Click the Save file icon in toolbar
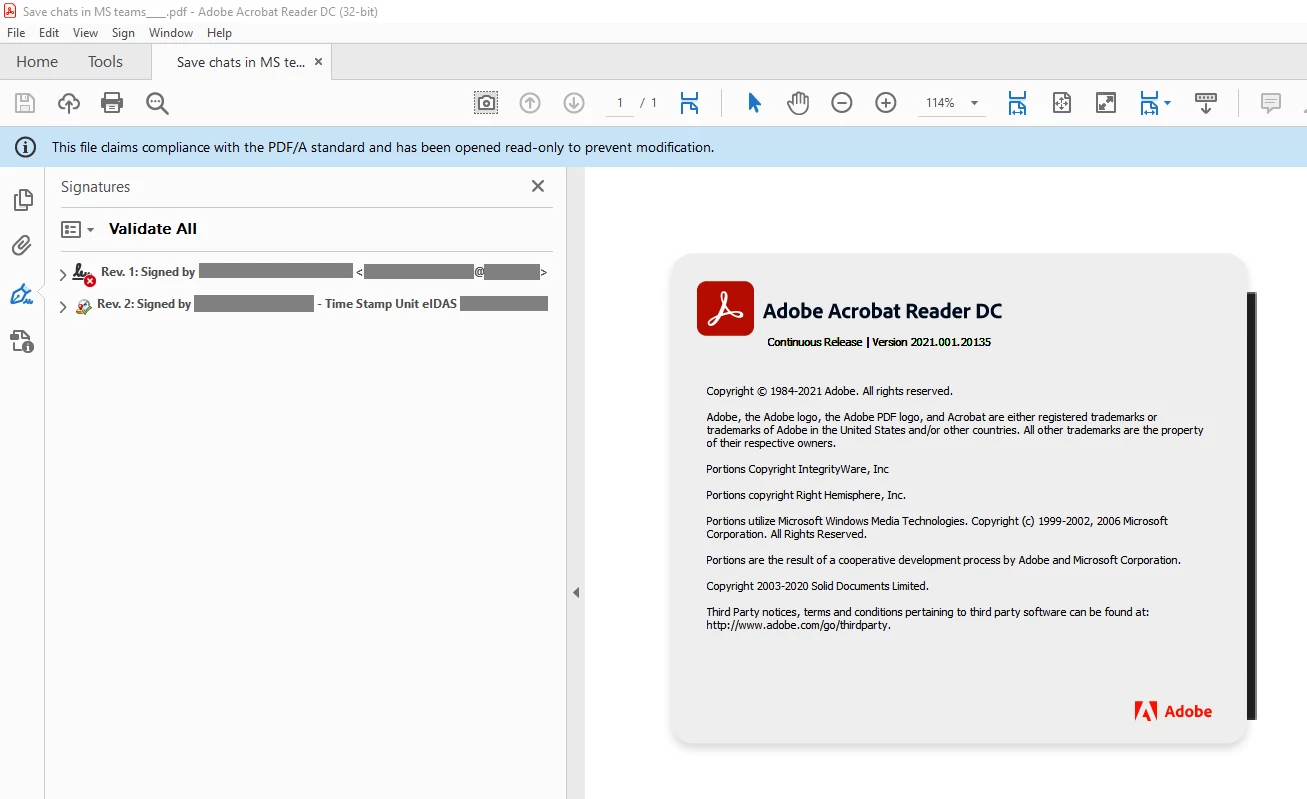1307x799 pixels. point(25,102)
